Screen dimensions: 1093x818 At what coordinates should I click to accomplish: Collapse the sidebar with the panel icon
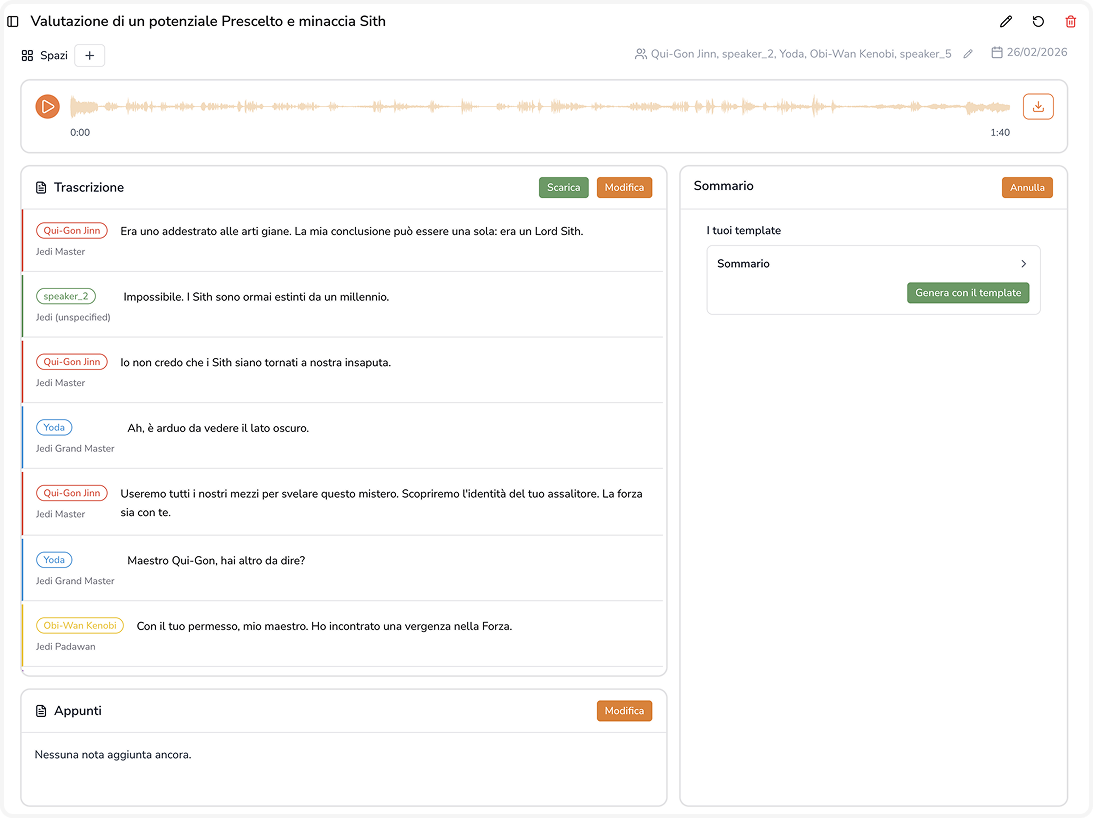click(x=13, y=21)
